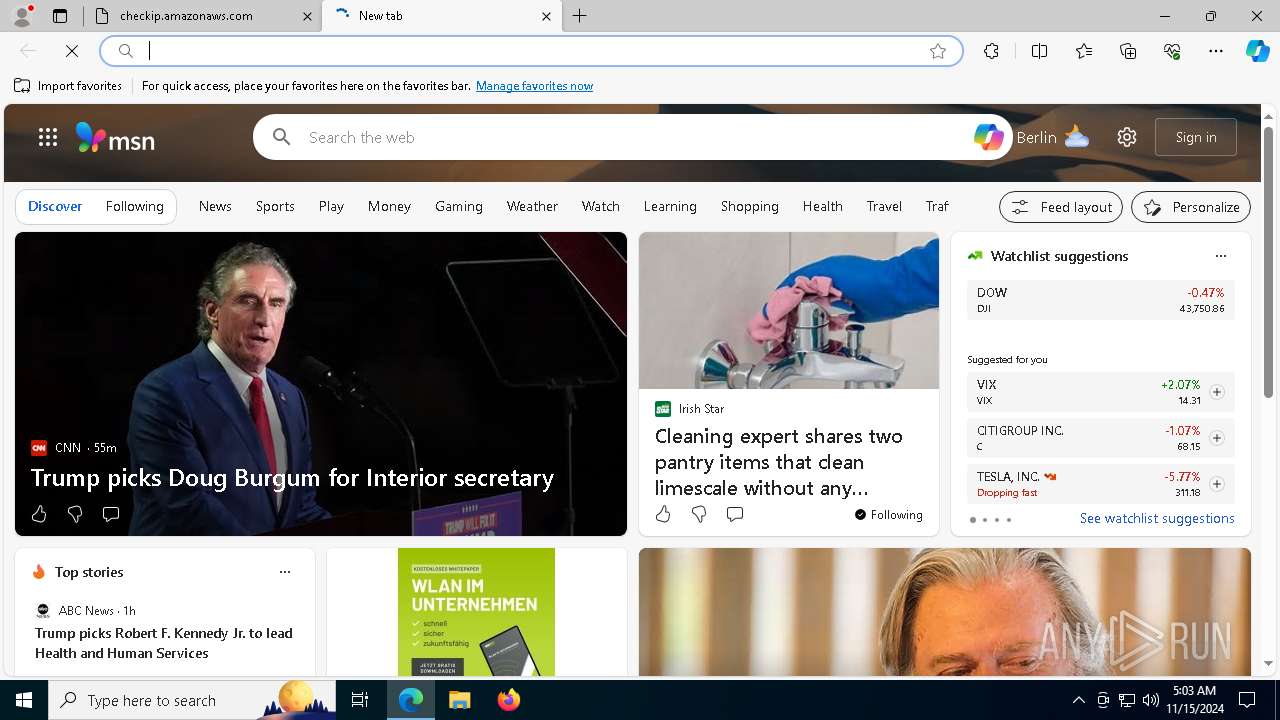Open the WLAN im Unternehmen ad
Screen dimensions: 1280x720
[x=476, y=612]
